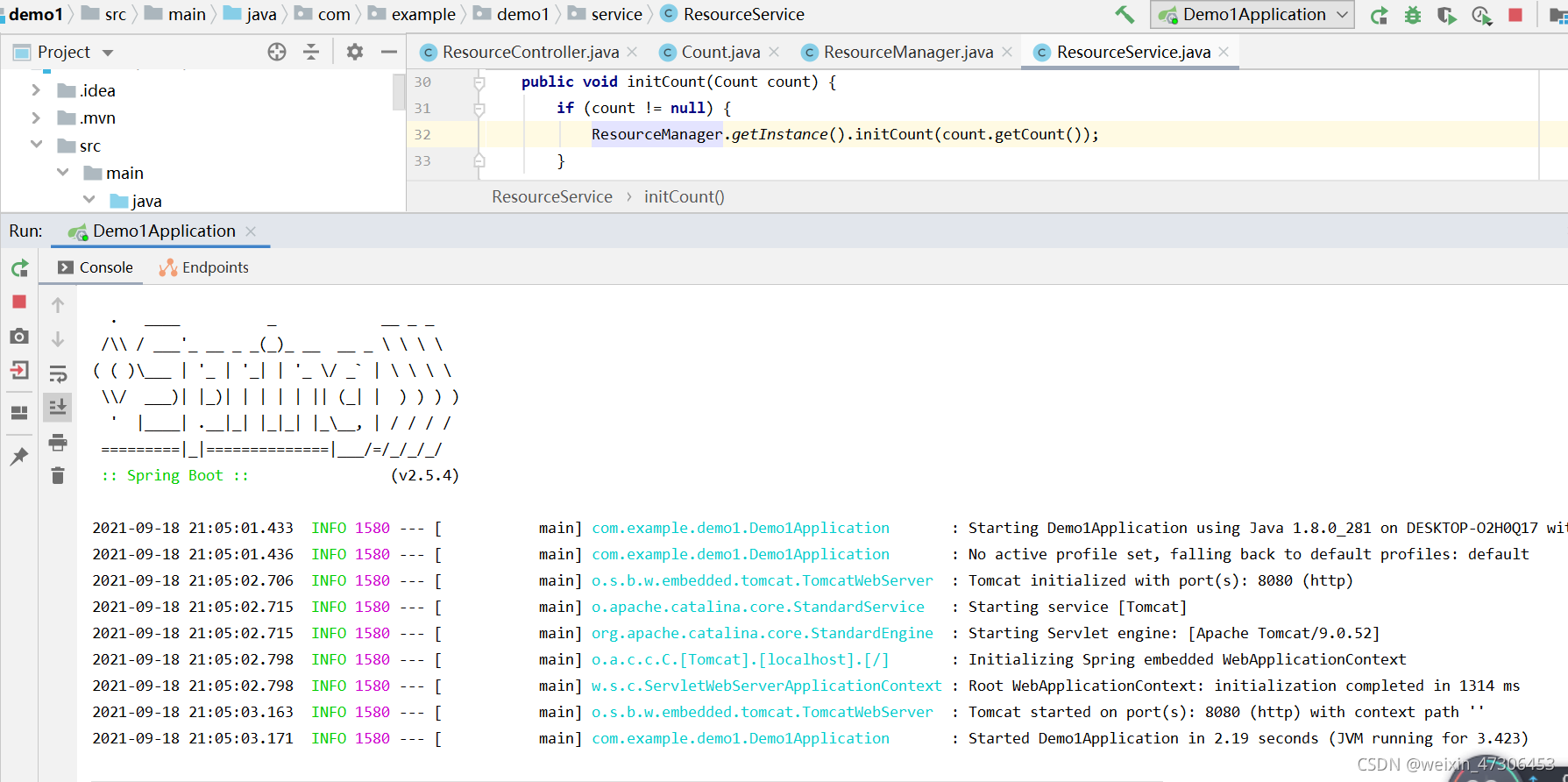This screenshot has height=782, width=1568.
Task: Open the Project view dropdown arrow
Action: 108,53
